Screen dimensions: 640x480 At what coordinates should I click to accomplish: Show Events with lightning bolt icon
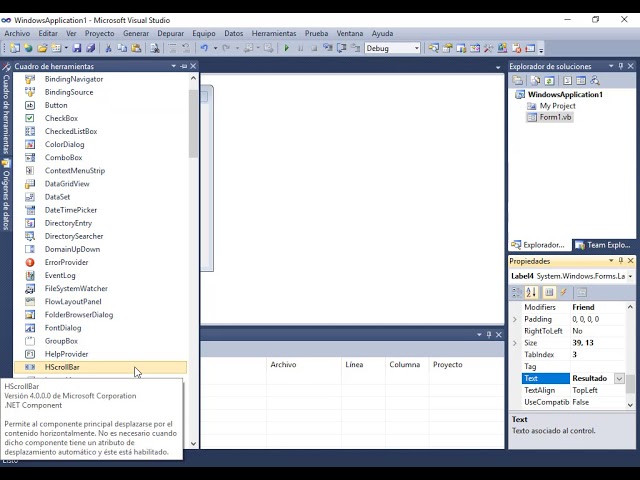(564, 292)
